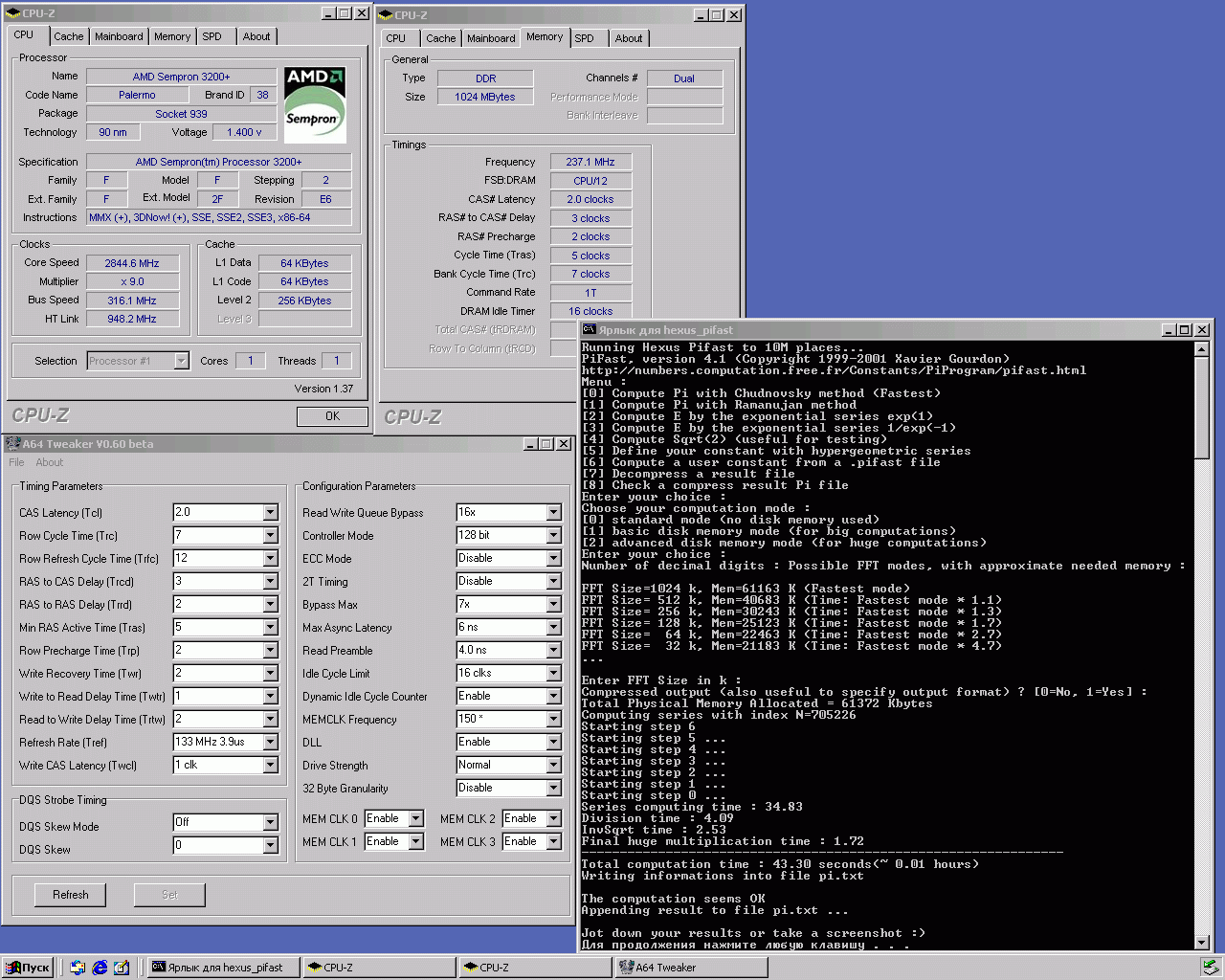
Task: Expand ECC Mode dropdown
Action: 554,559
